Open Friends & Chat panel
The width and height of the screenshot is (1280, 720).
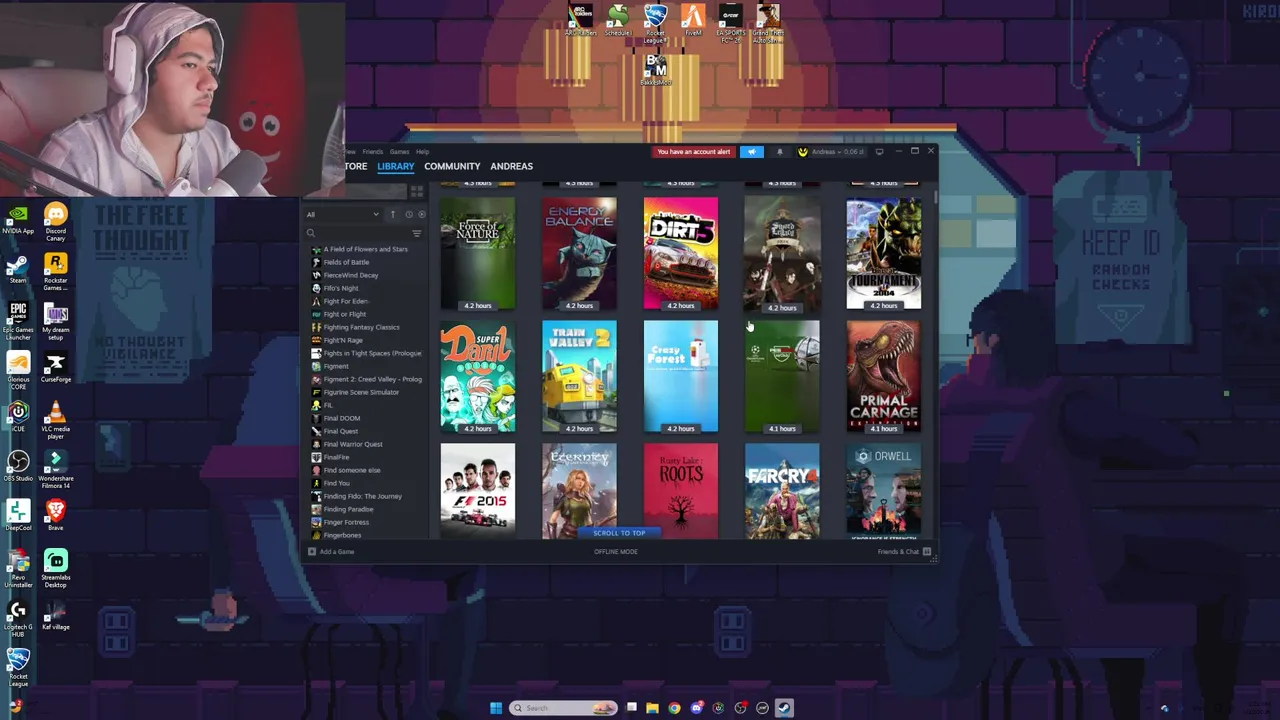pyautogui.click(x=904, y=552)
